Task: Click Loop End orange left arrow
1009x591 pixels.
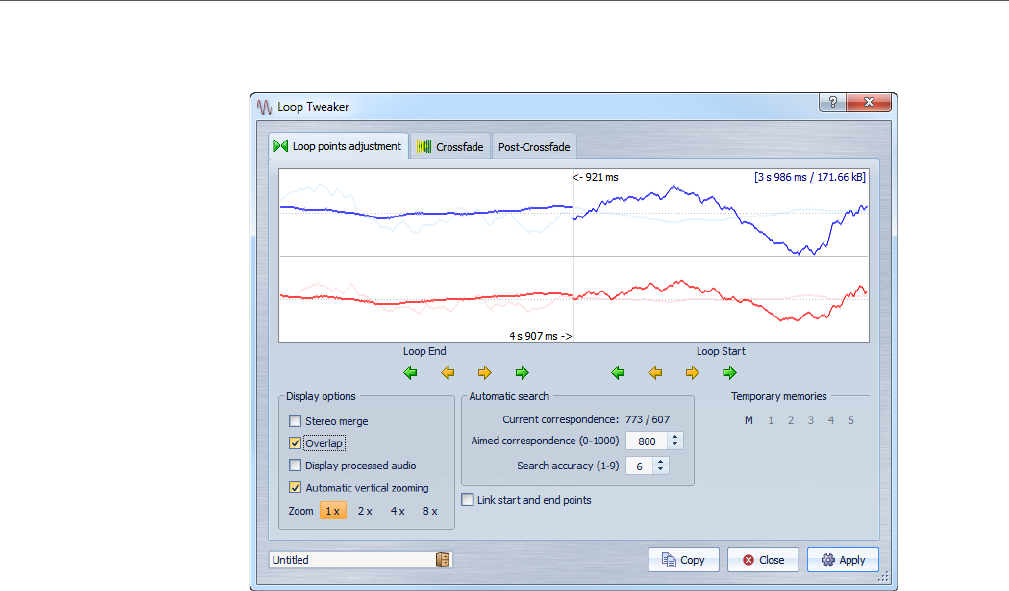Action: point(448,373)
